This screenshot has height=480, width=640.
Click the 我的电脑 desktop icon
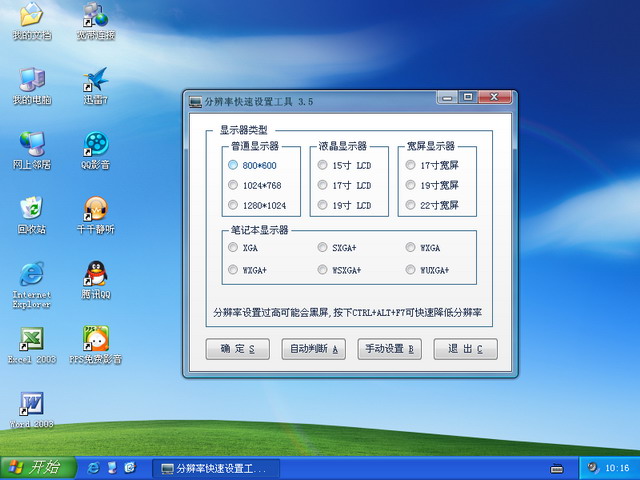click(x=31, y=81)
